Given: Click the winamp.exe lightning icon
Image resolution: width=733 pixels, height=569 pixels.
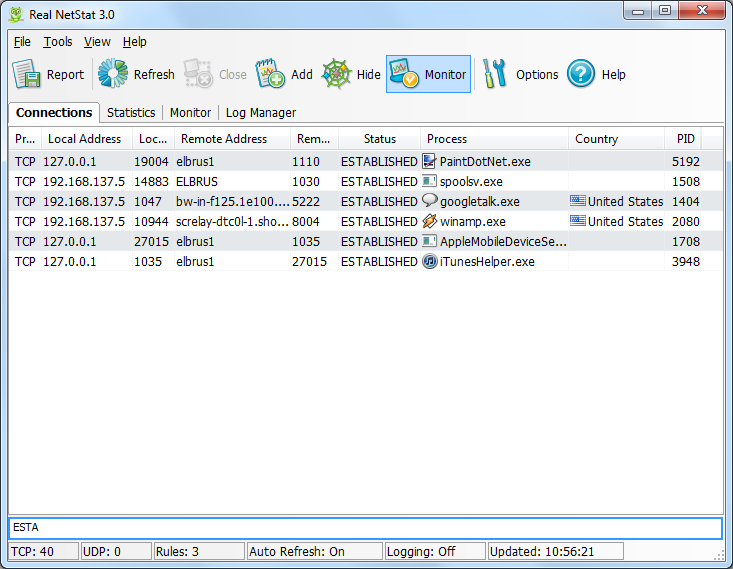Looking at the screenshot, I should [x=429, y=221].
